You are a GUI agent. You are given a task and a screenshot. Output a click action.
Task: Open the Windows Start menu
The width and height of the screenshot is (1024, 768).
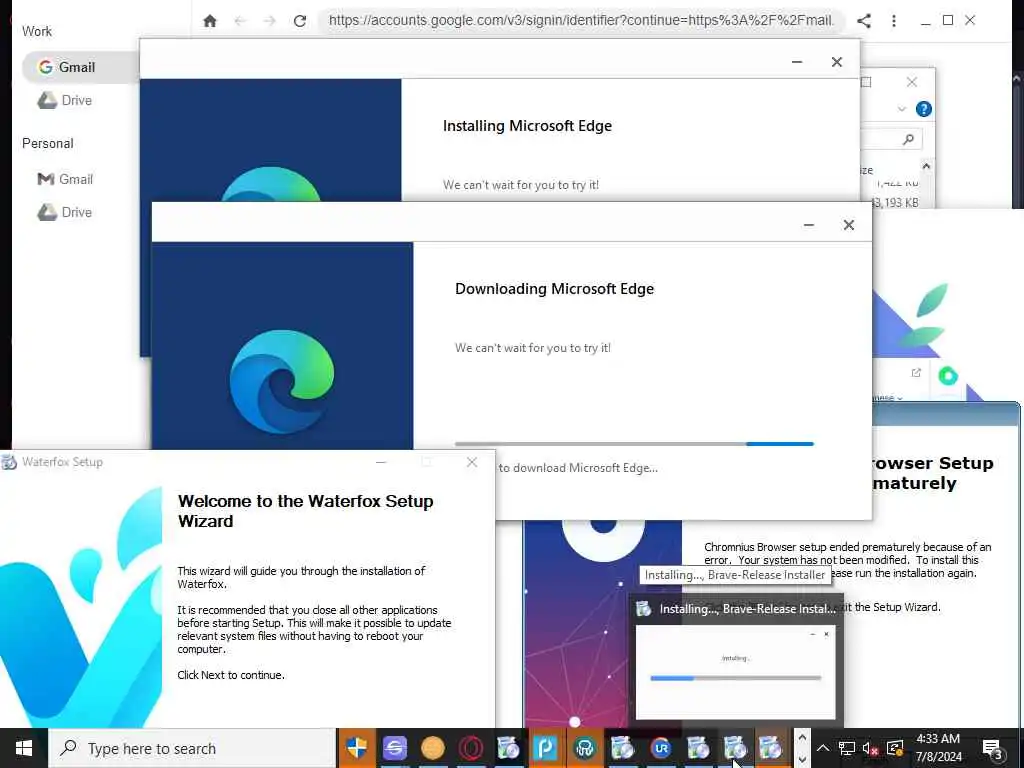coord(24,748)
